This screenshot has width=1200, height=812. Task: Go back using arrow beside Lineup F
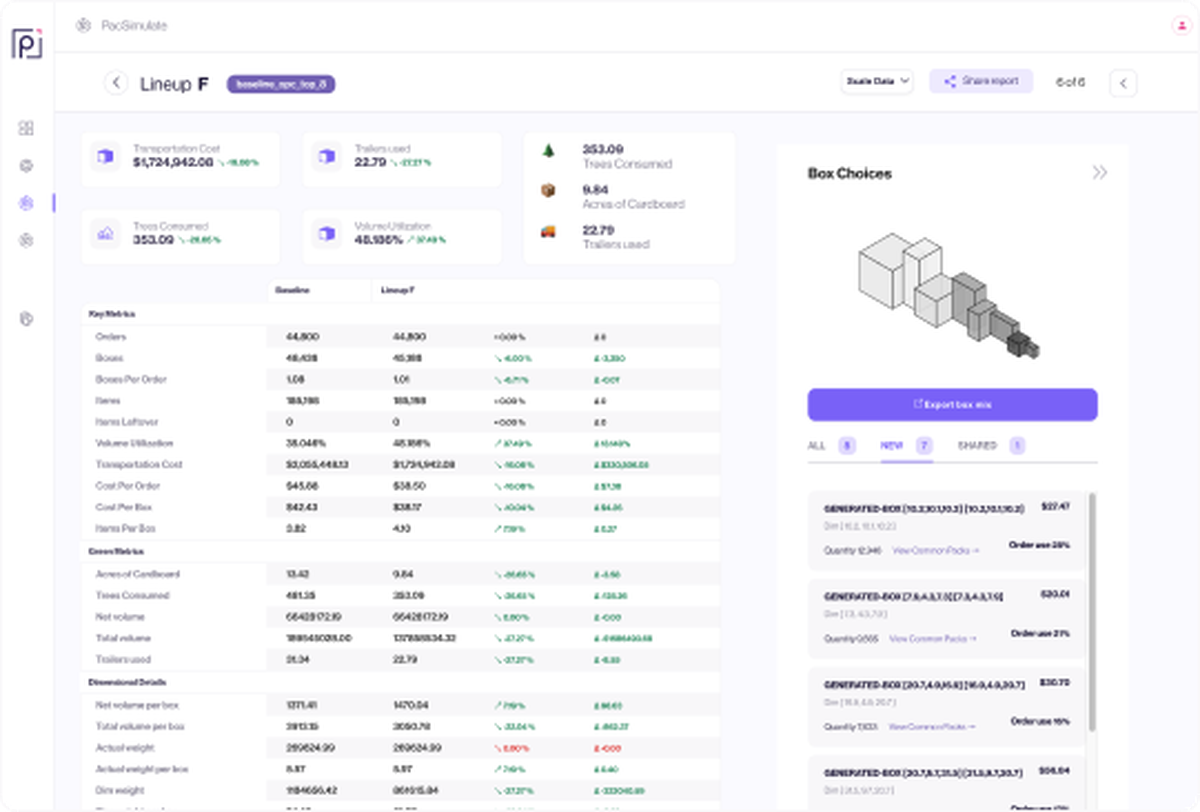pyautogui.click(x=116, y=83)
